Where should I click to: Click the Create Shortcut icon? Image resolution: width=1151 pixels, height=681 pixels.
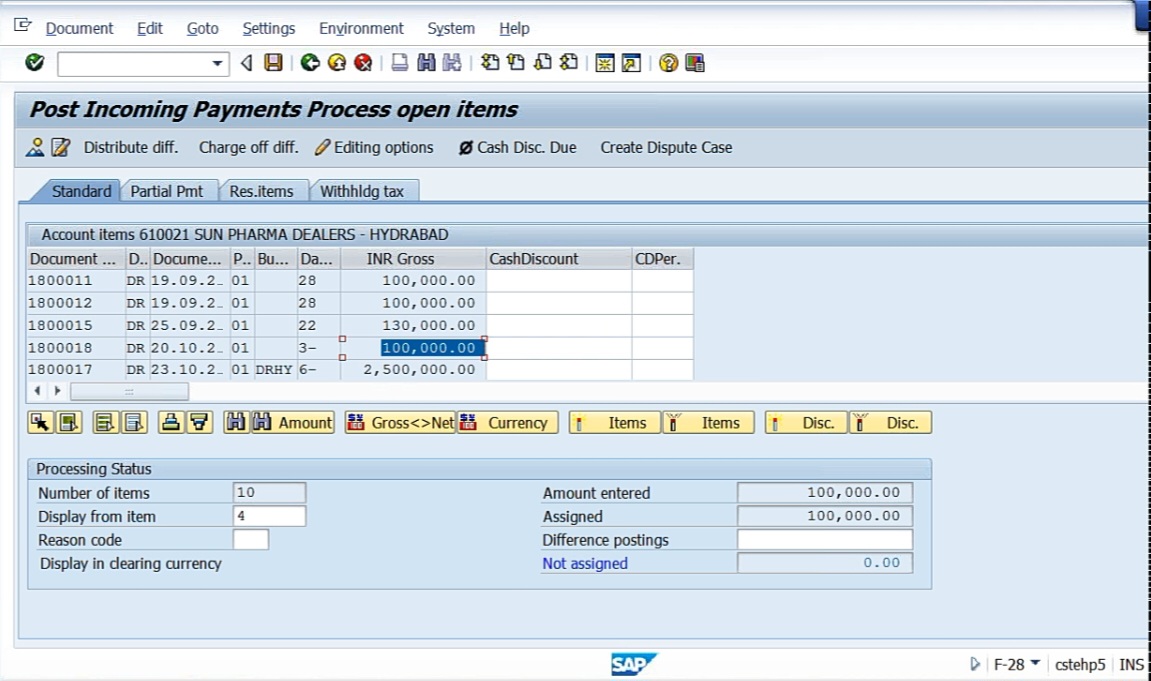[x=631, y=63]
